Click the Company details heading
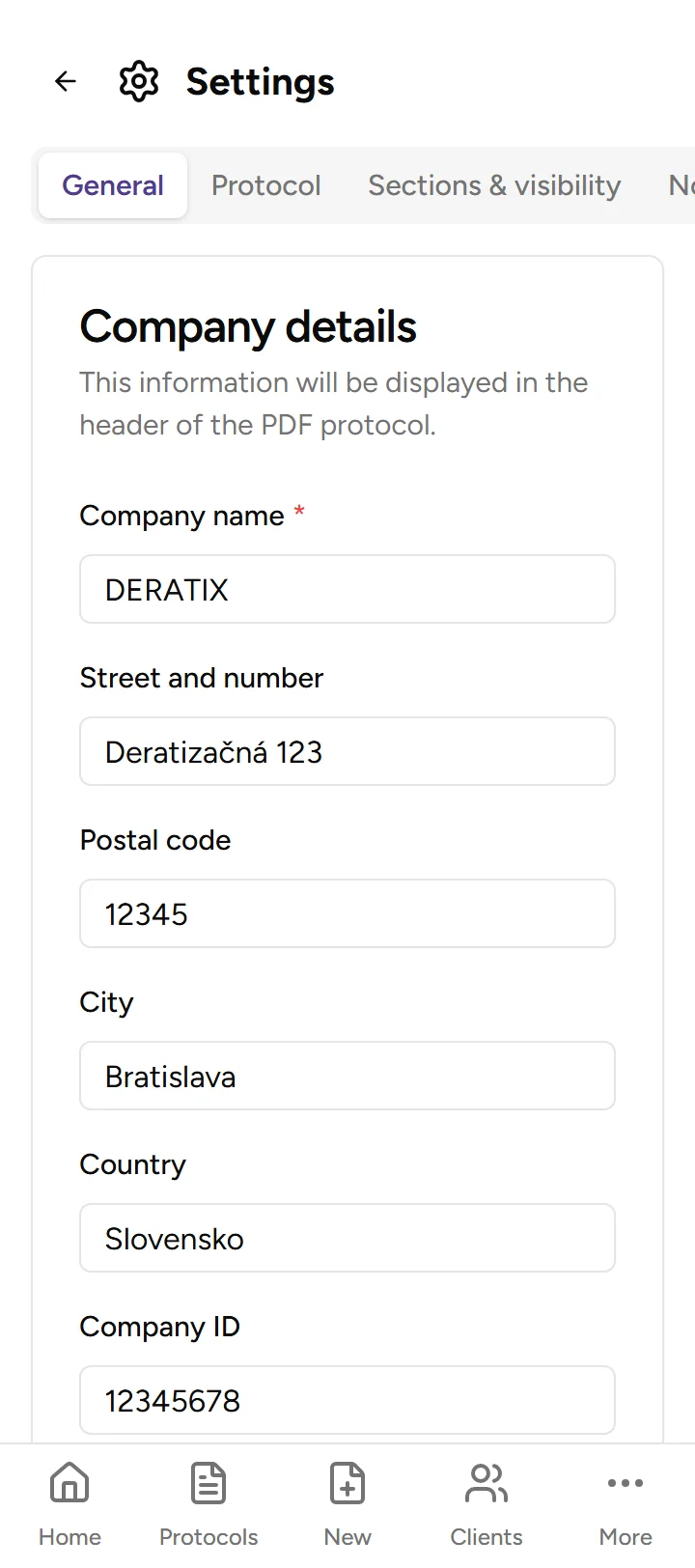The height and width of the screenshot is (1568, 695). (248, 327)
